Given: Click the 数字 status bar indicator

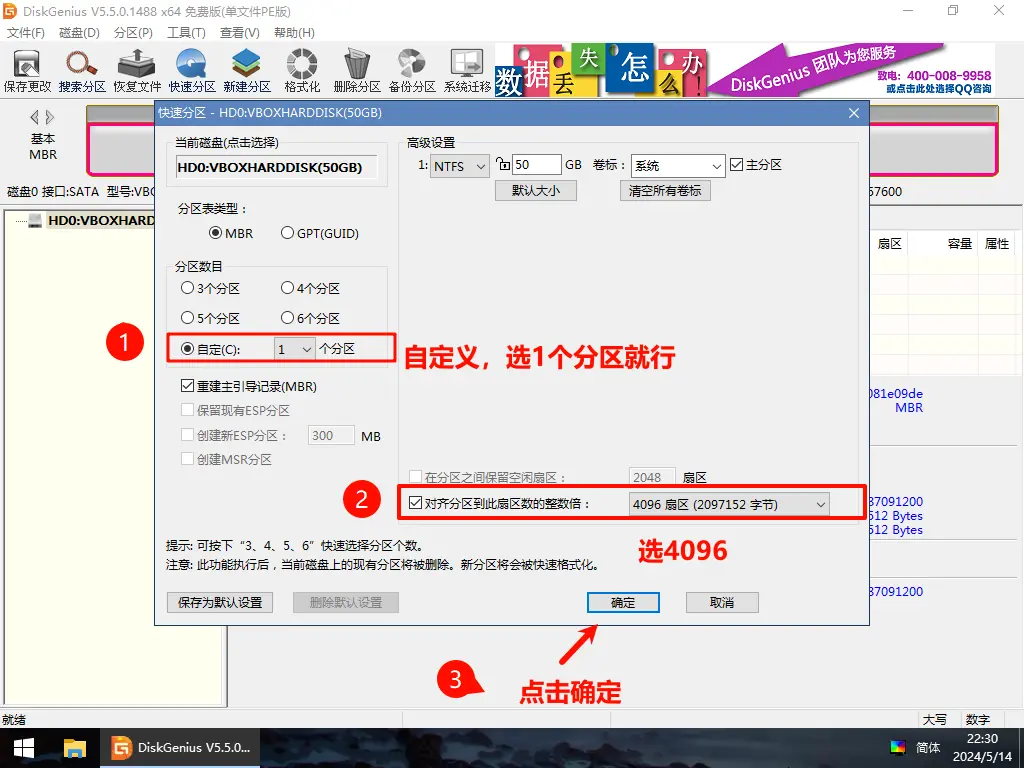Looking at the screenshot, I should click(x=978, y=719).
